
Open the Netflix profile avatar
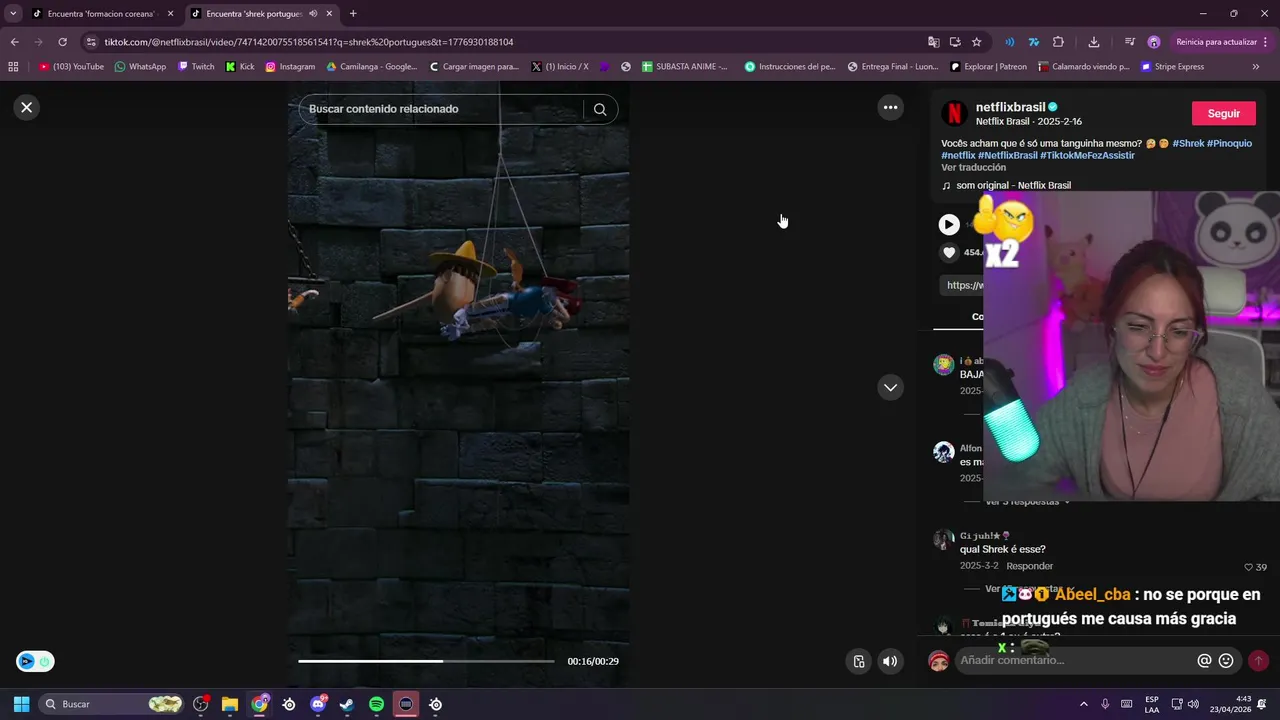click(954, 113)
